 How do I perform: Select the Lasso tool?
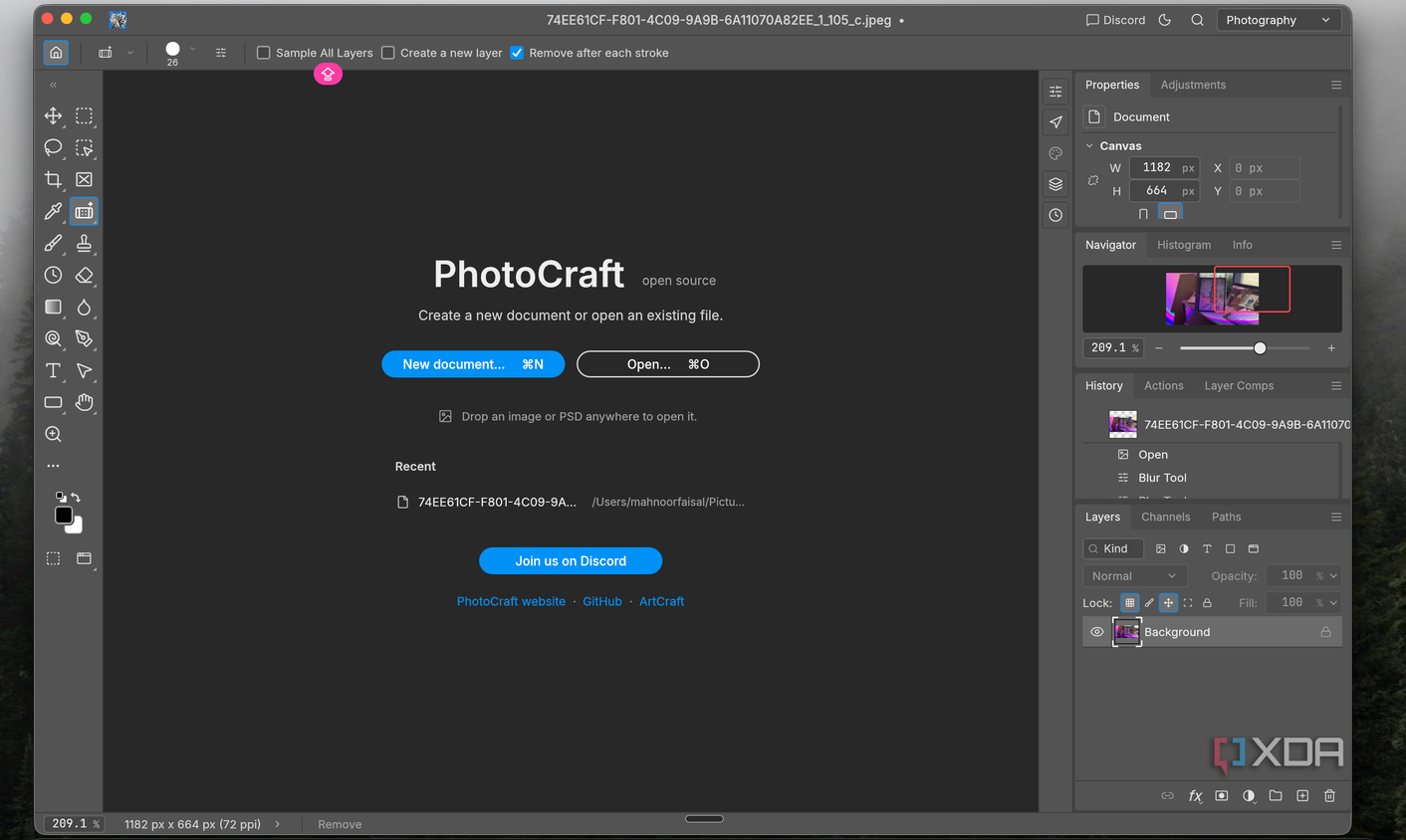coord(54,148)
